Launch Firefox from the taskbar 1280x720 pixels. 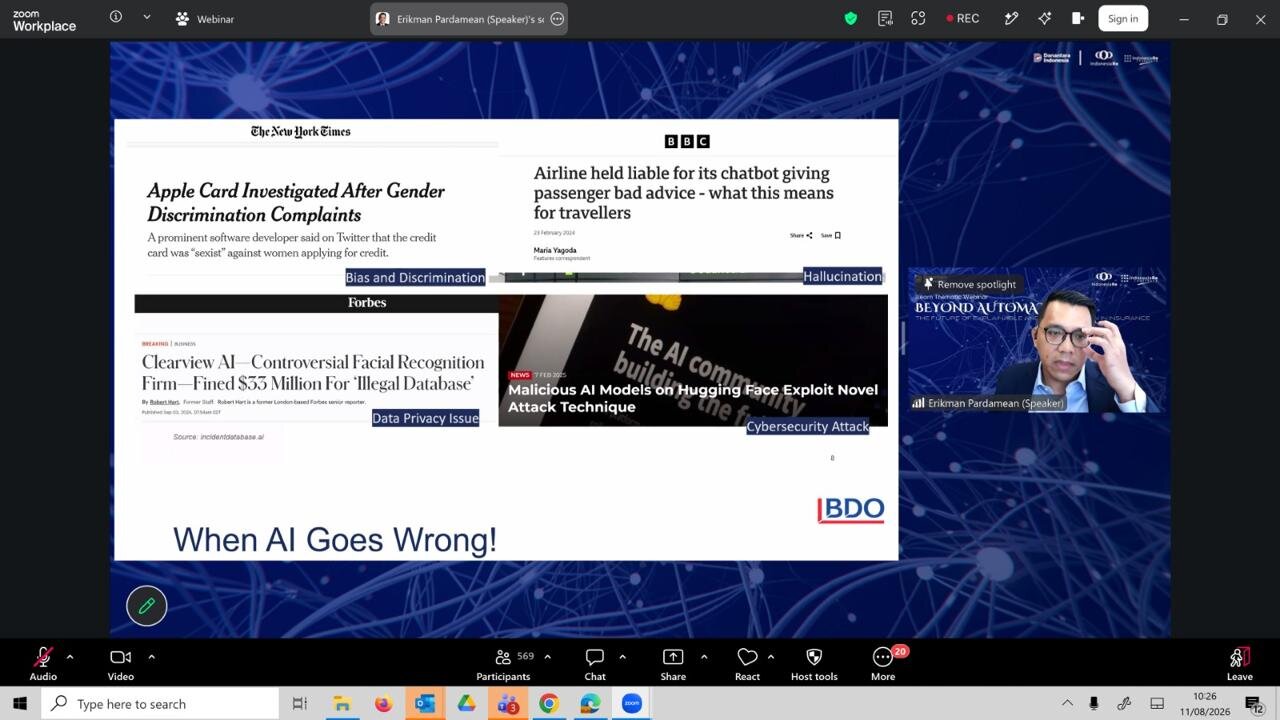coord(383,704)
